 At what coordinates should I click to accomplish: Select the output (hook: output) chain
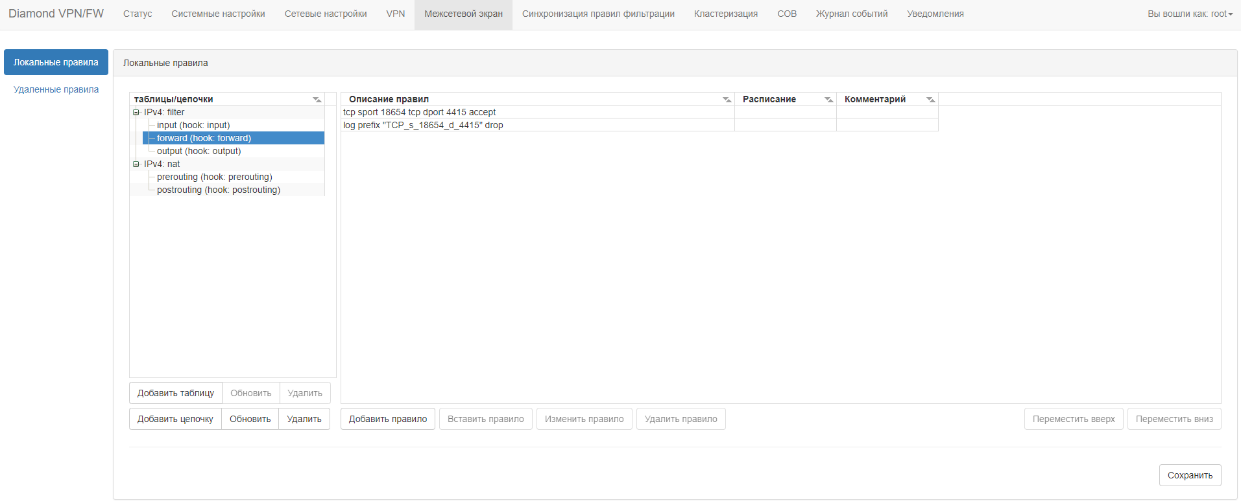[197, 151]
